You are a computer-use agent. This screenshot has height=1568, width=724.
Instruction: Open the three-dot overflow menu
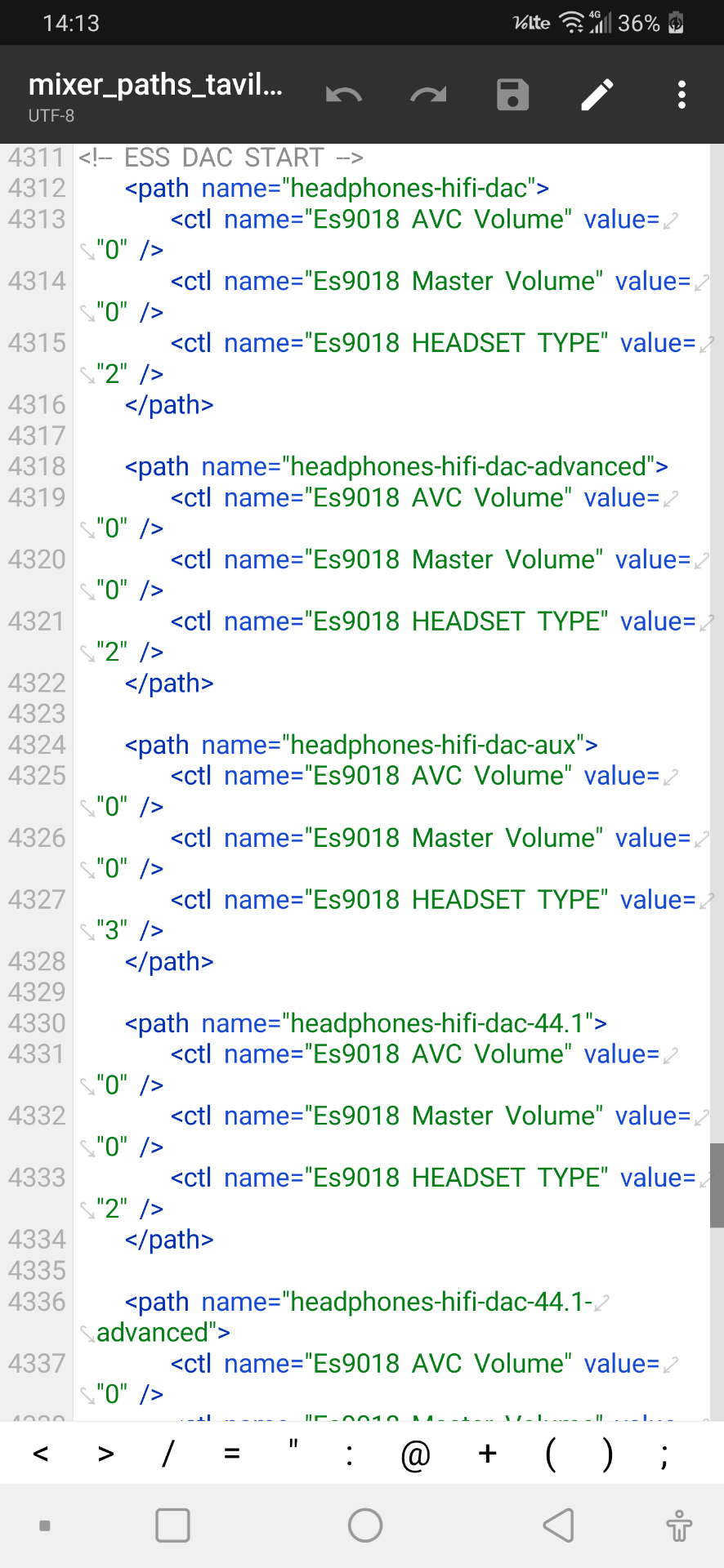(x=682, y=95)
